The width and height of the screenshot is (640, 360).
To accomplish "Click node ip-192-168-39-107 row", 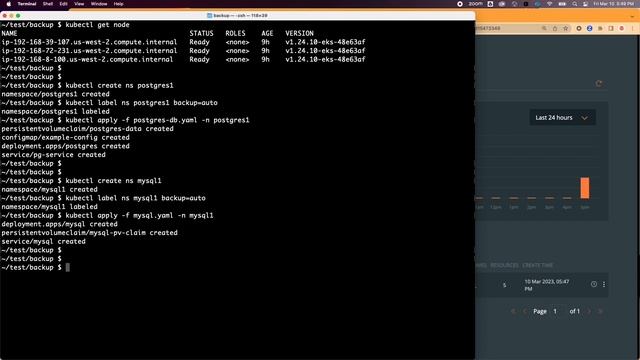I will tap(183, 42).
